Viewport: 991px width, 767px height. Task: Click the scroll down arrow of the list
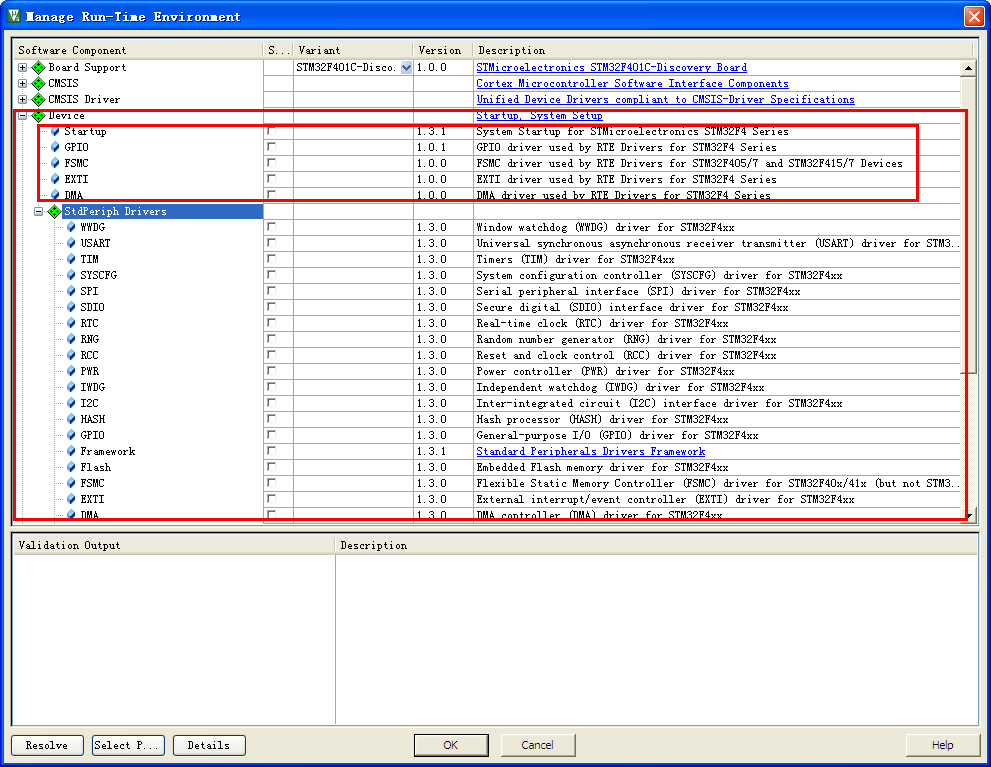pos(968,516)
